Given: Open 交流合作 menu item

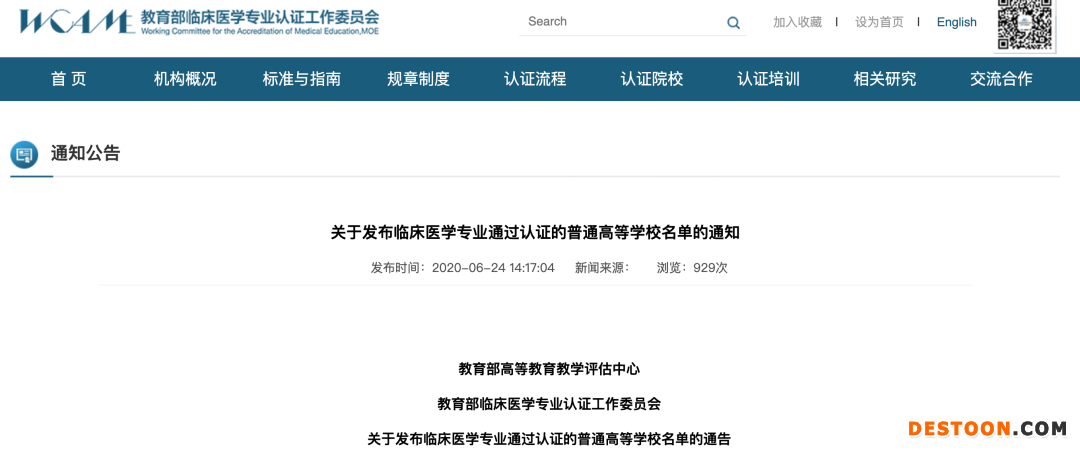Looking at the screenshot, I should point(1001,79).
